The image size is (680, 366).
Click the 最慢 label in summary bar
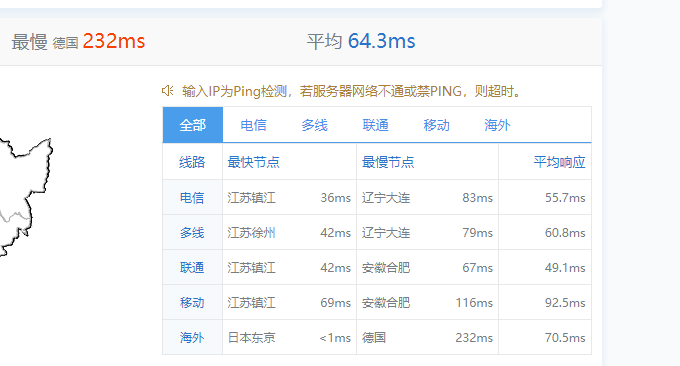pos(29,42)
